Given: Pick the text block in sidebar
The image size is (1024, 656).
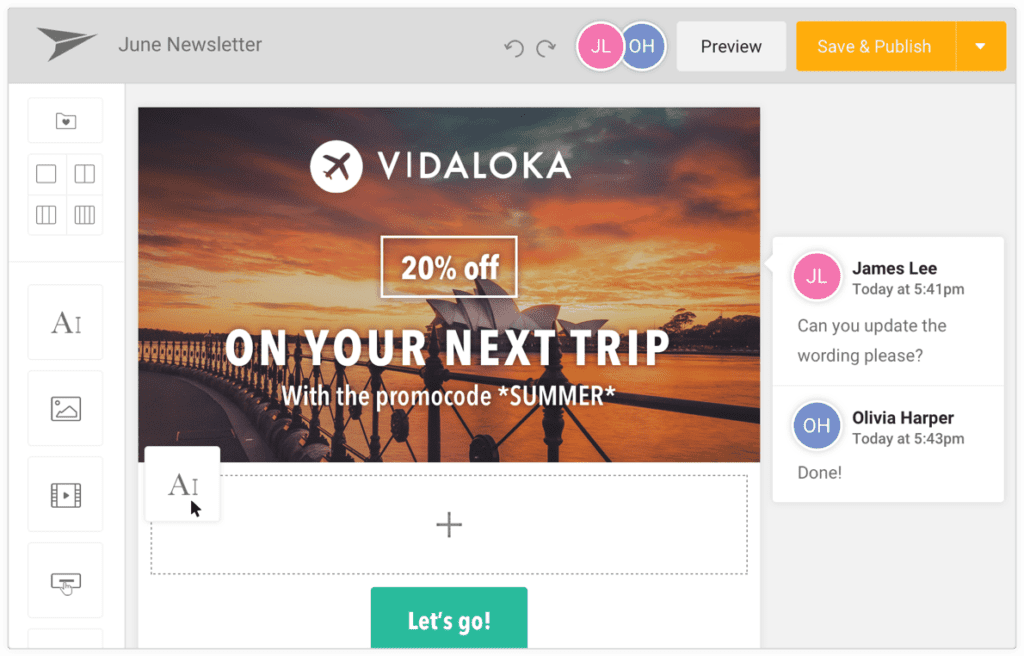Looking at the screenshot, I should (x=65, y=322).
